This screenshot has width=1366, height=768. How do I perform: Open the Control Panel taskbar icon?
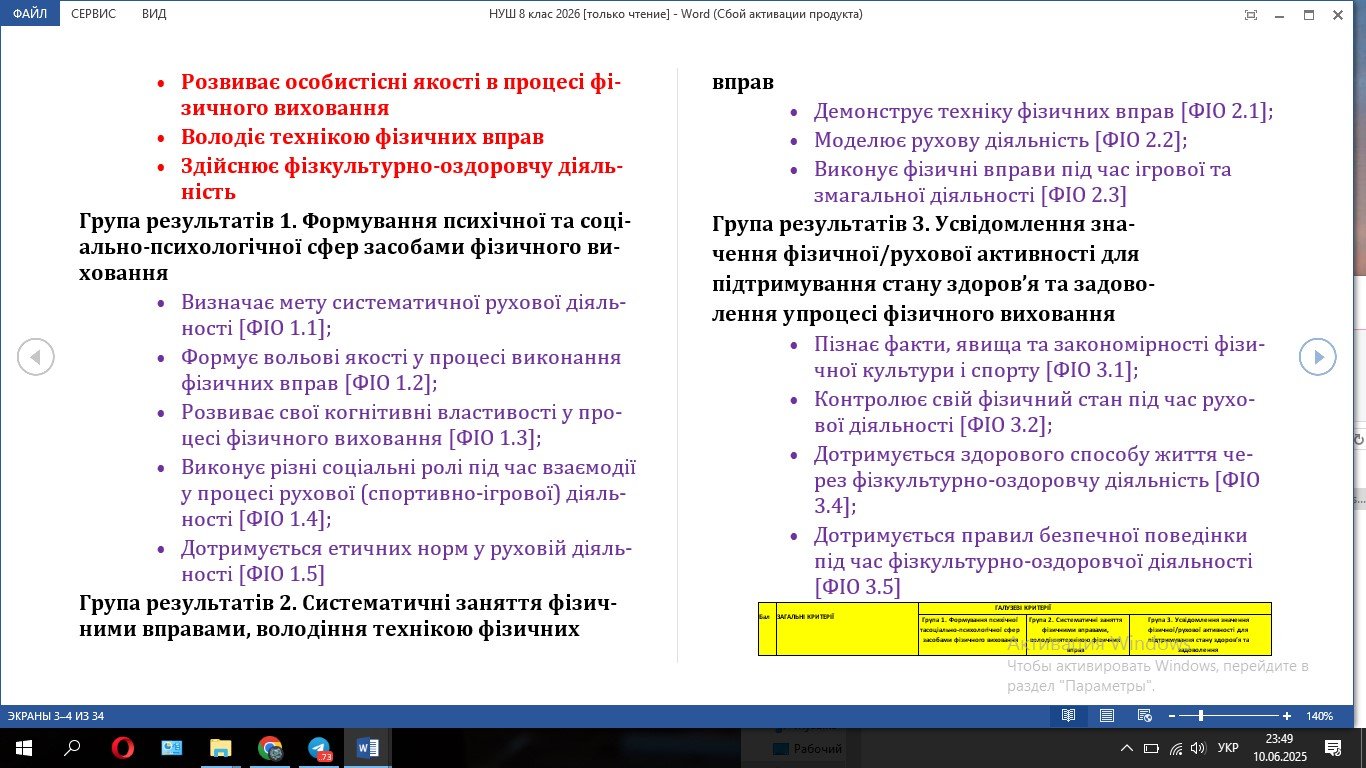pos(171,748)
